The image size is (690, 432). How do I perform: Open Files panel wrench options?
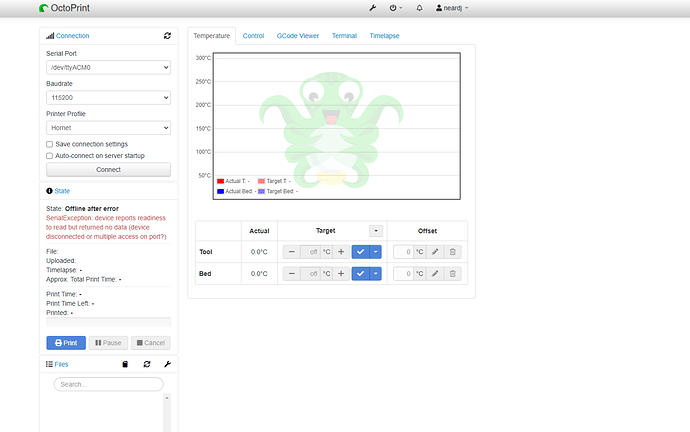(x=167, y=364)
